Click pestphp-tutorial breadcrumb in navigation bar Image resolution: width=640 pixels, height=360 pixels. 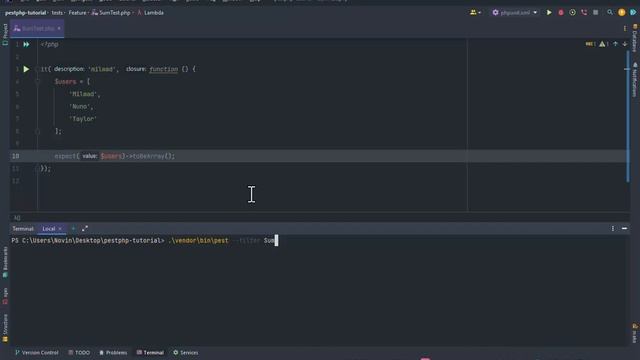[25, 13]
